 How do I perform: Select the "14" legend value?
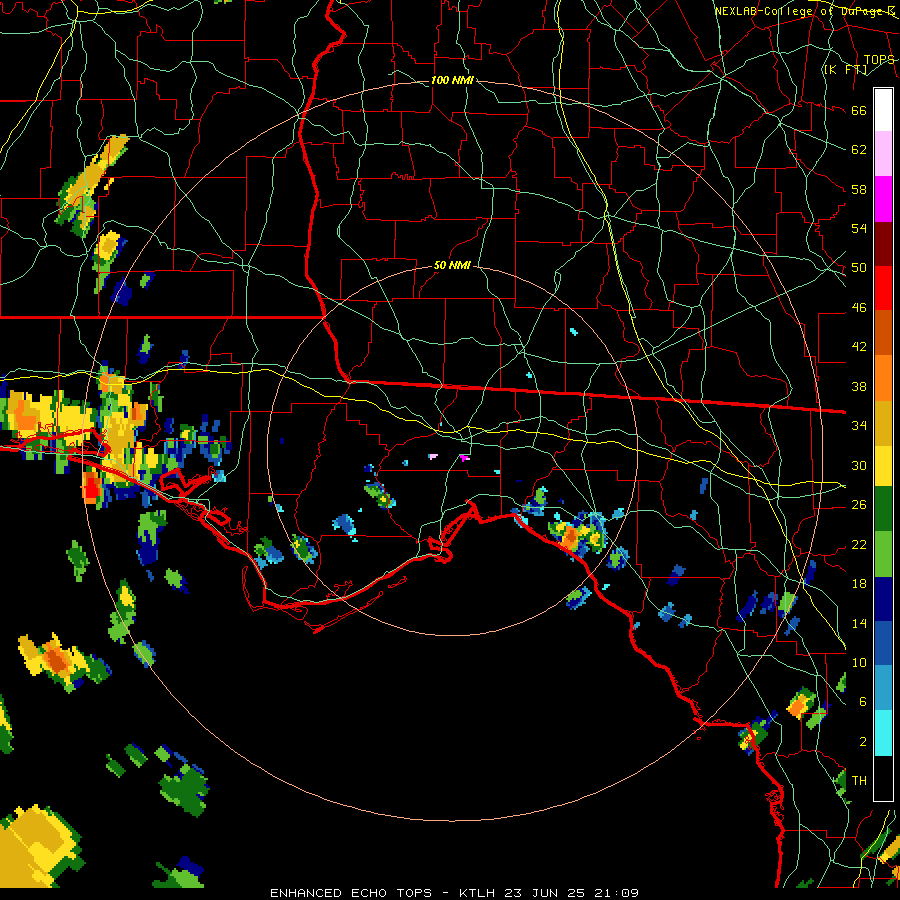pos(859,623)
